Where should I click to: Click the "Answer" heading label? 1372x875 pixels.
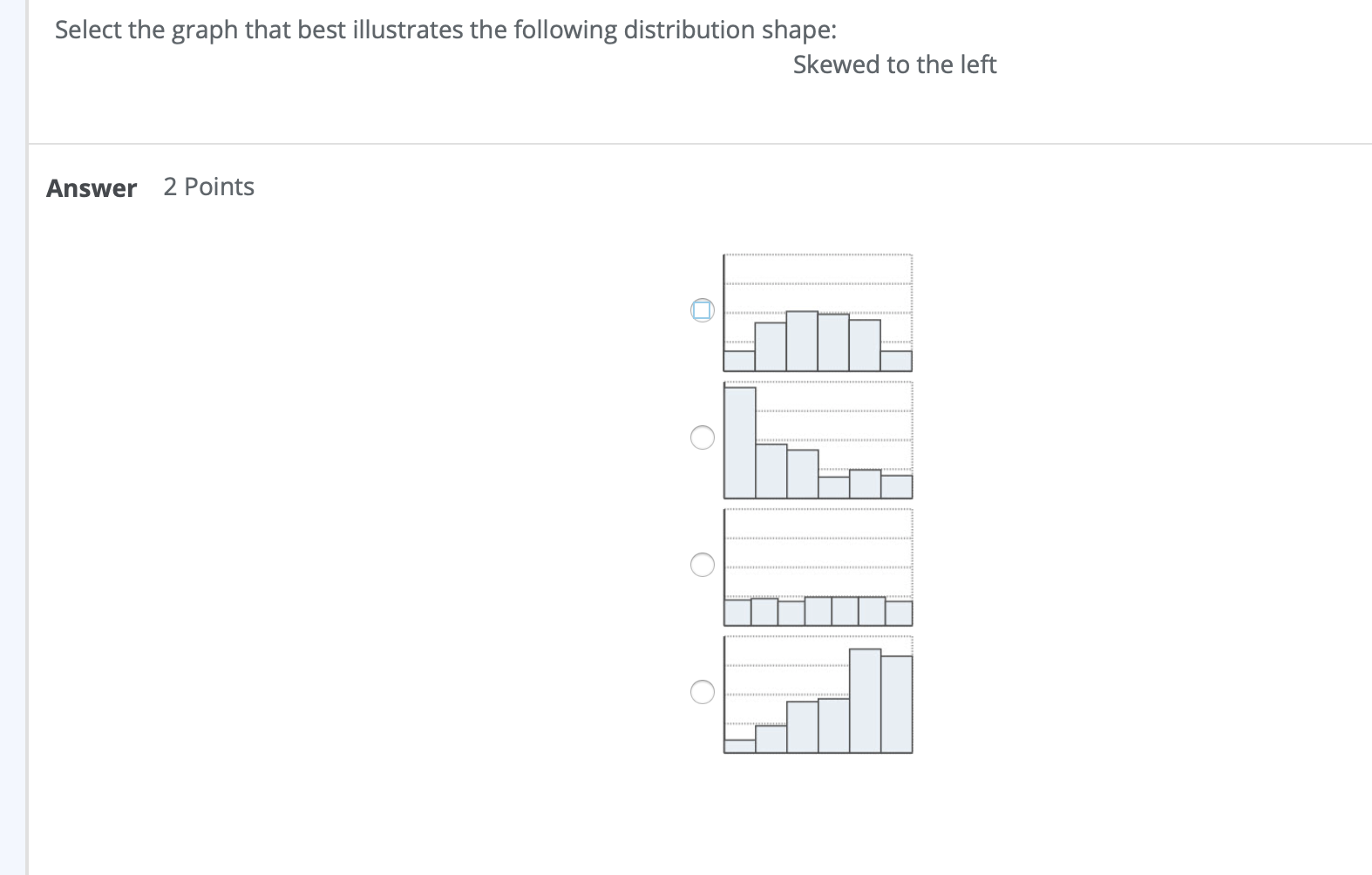(x=92, y=188)
